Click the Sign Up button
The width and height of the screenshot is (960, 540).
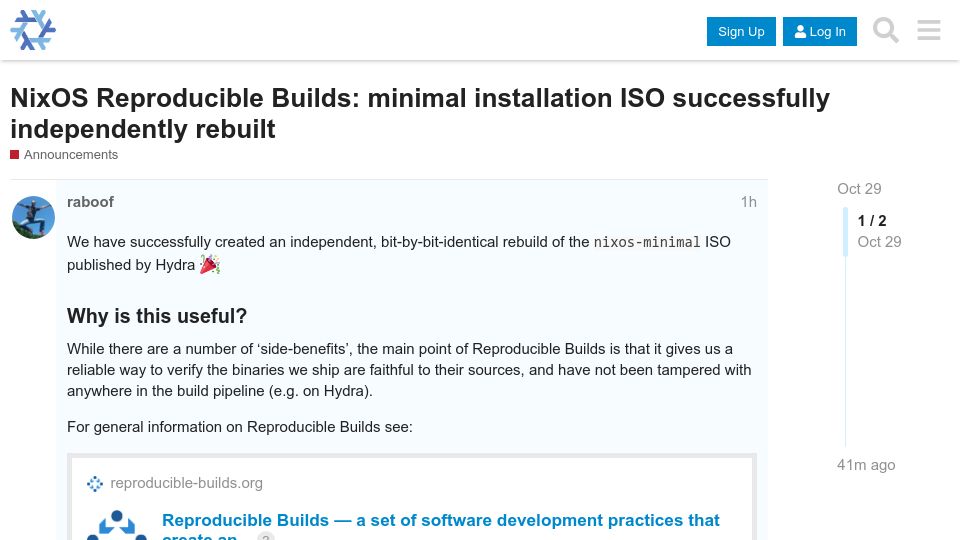point(741,31)
